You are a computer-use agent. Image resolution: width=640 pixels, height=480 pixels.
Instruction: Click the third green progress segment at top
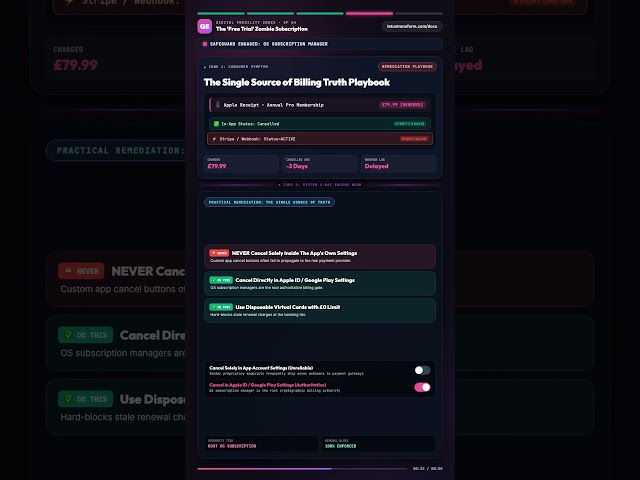[x=320, y=13]
